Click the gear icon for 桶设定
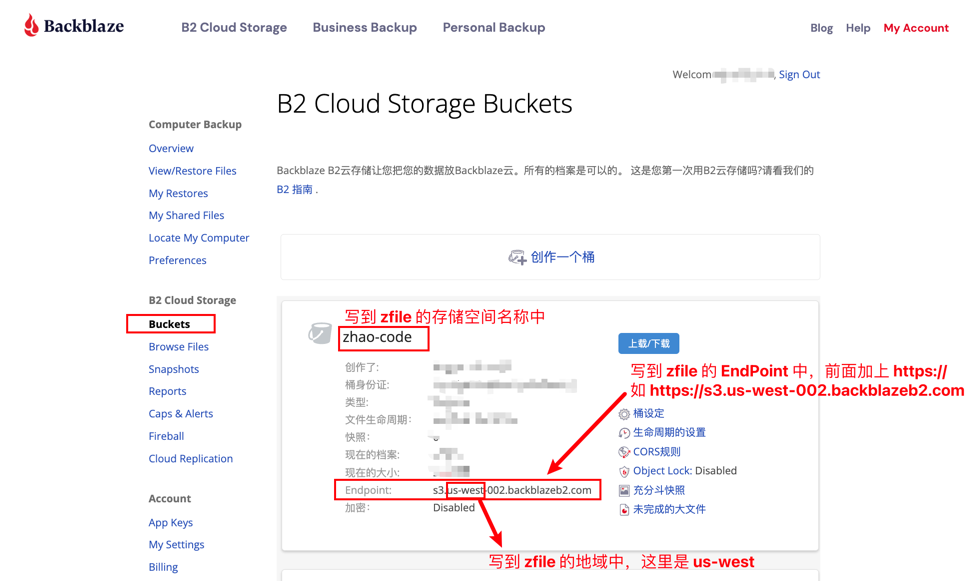 point(624,414)
